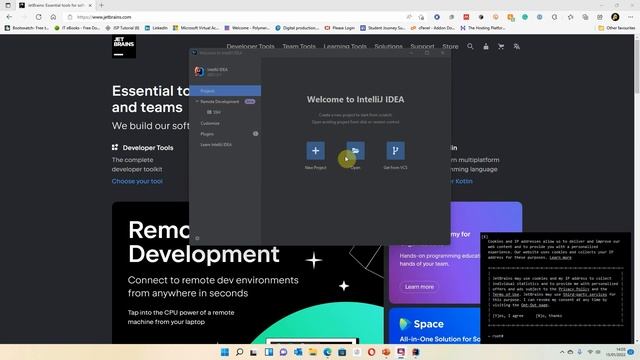Click Privacy Policy link in cookie notice
The width and height of the screenshot is (640, 360).
(573, 289)
